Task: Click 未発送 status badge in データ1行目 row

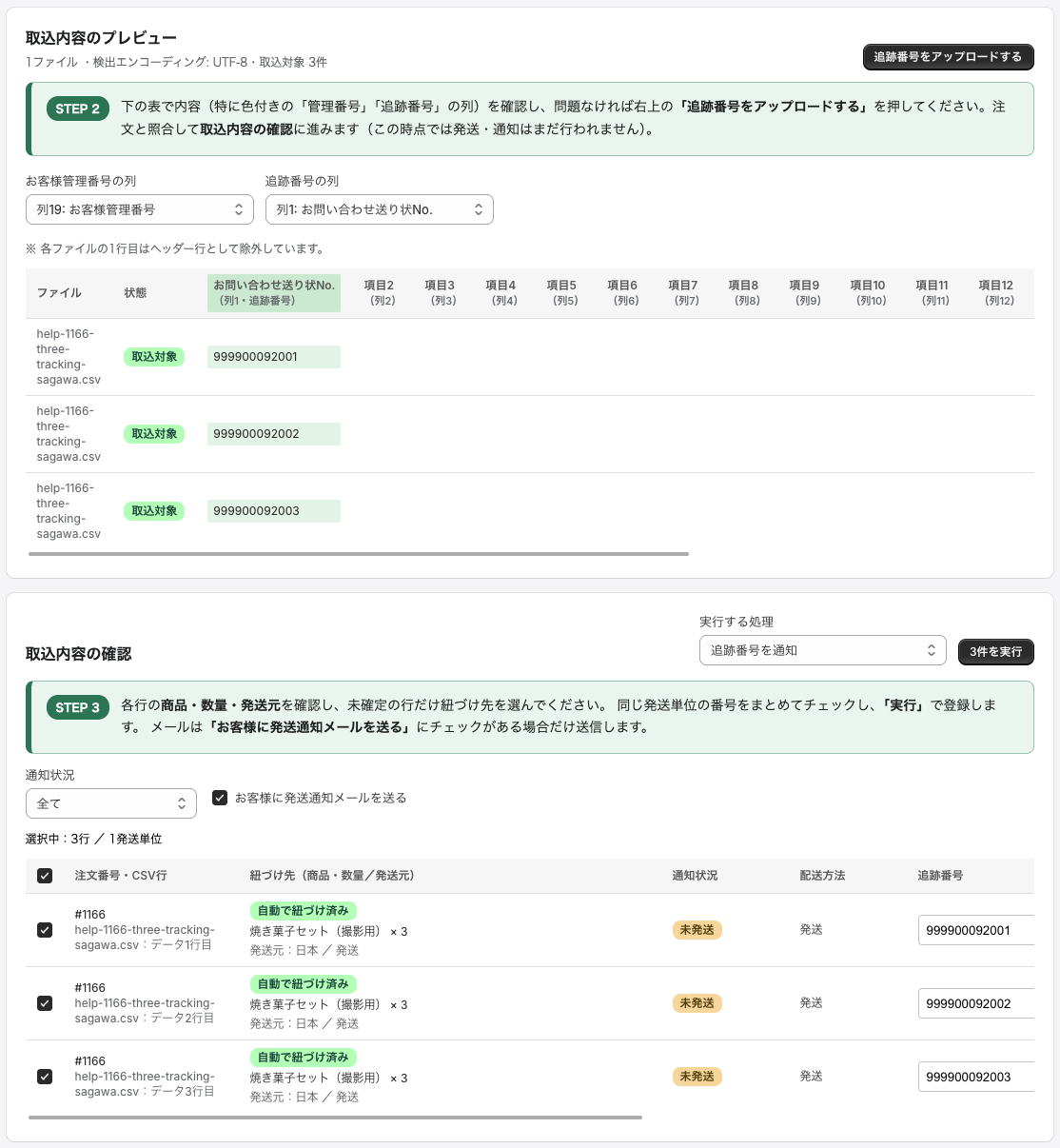Action: (697, 930)
